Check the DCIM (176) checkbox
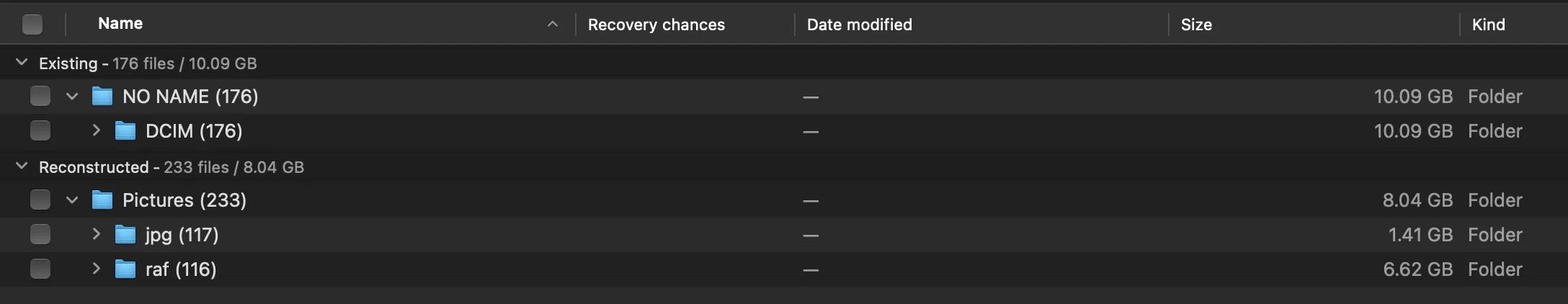Viewport: 1568px width, 304px height. [40, 130]
